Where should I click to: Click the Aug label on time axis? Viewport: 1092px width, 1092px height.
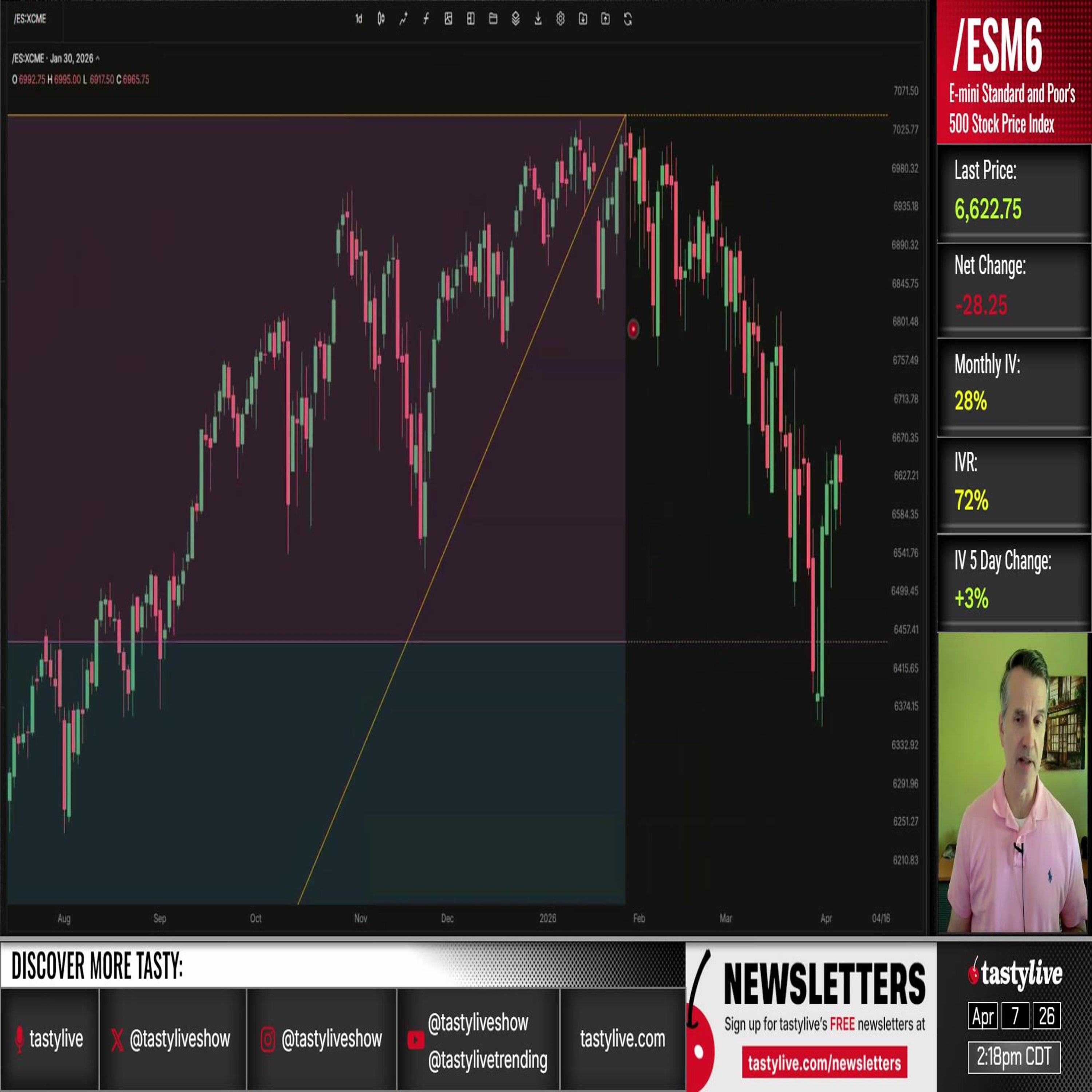64,918
